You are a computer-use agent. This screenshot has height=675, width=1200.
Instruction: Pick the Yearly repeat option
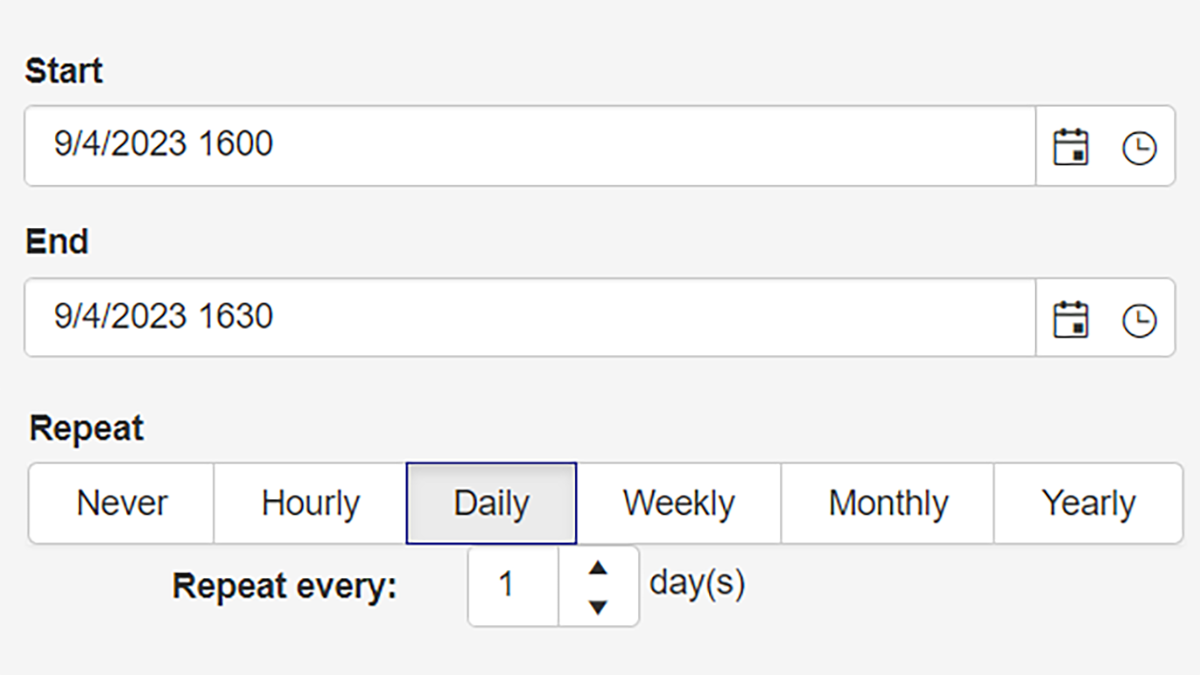point(1088,503)
